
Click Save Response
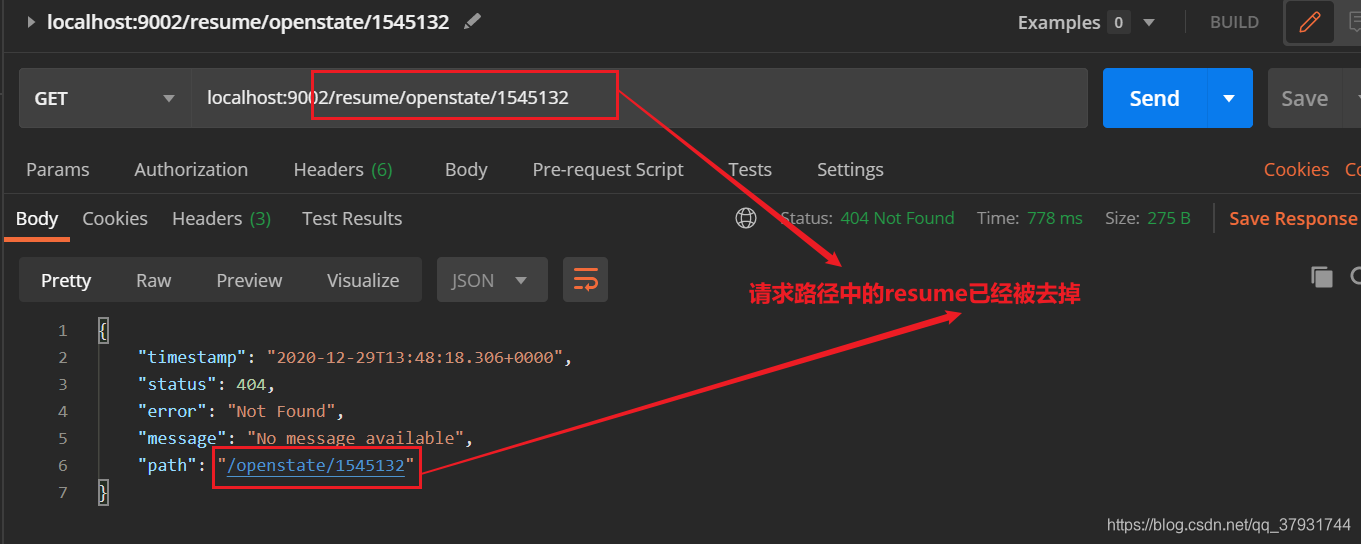1293,218
